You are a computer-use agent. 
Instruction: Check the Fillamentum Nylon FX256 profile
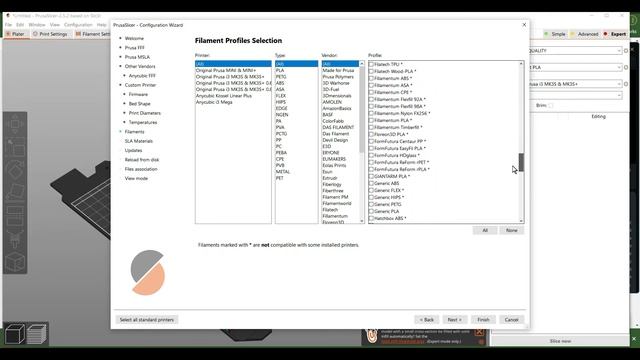(371, 113)
